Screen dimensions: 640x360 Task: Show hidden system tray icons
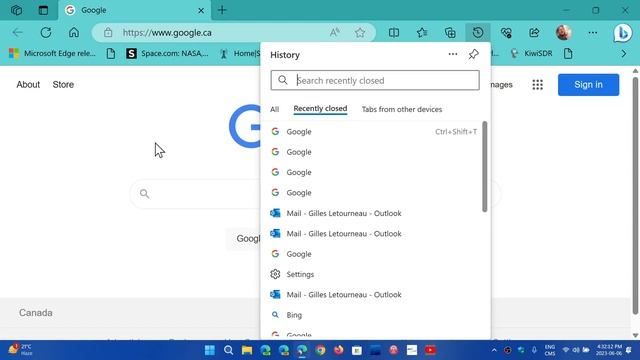click(x=494, y=350)
